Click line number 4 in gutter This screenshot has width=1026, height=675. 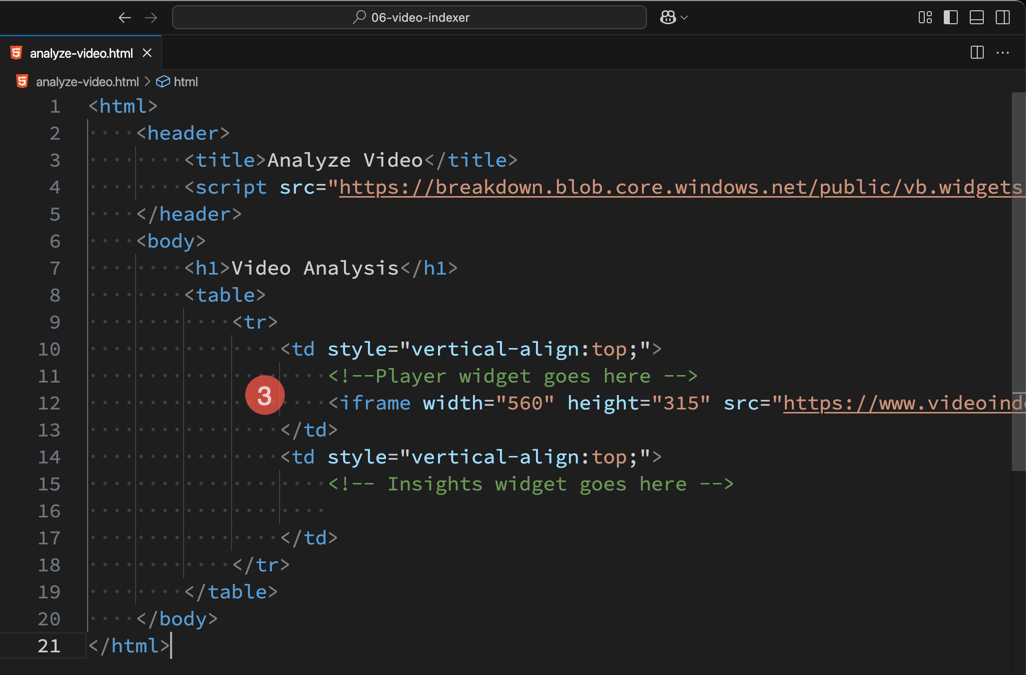[55, 188]
